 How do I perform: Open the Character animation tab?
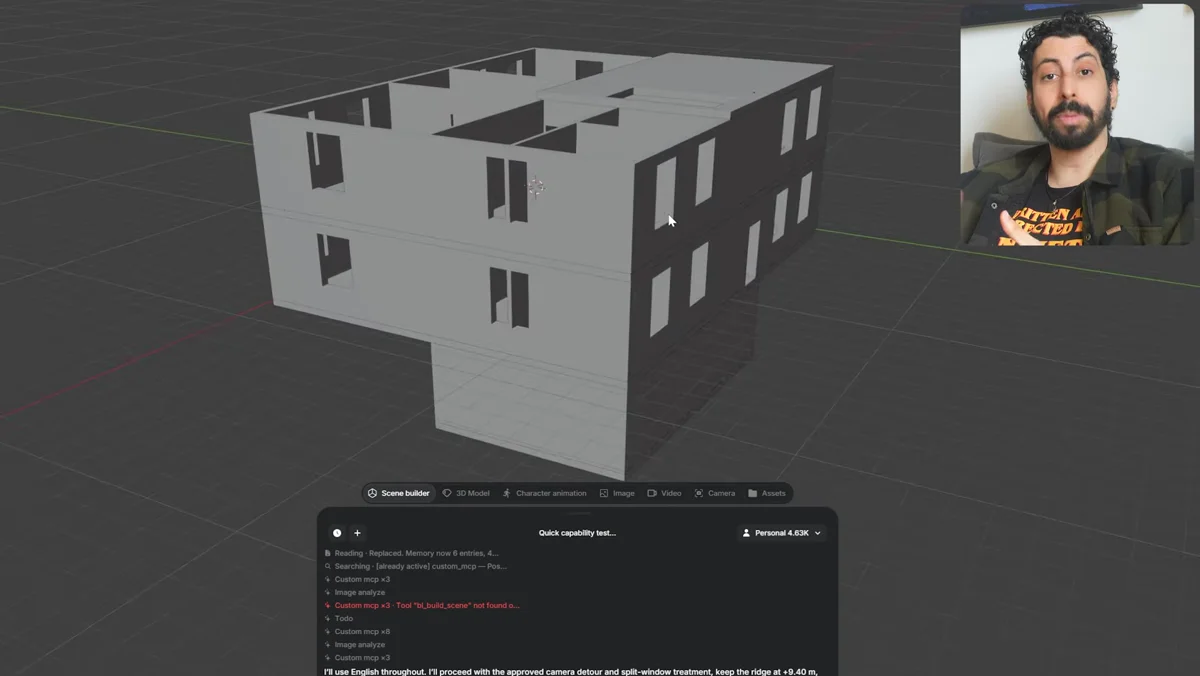coord(544,493)
